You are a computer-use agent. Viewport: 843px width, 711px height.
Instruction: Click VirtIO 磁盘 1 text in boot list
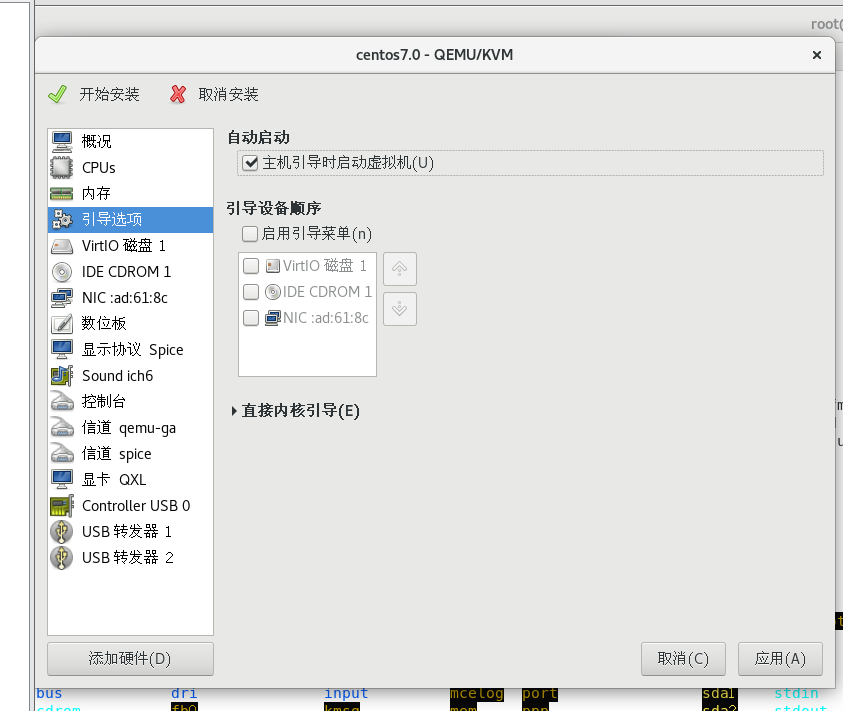(325, 266)
